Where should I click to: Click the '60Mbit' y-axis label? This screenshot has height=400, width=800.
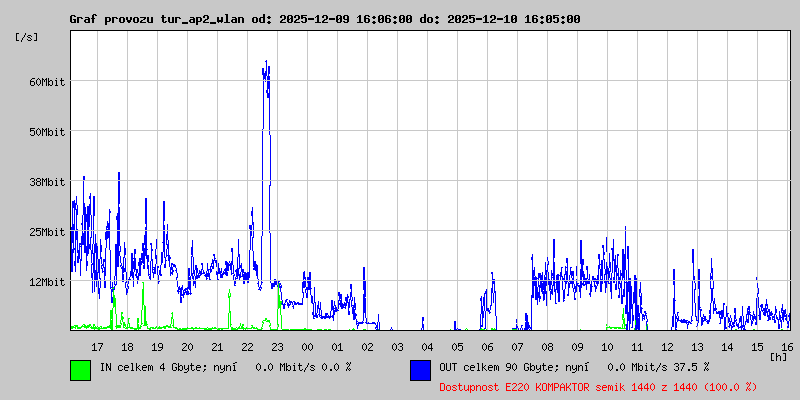pyautogui.click(x=47, y=82)
